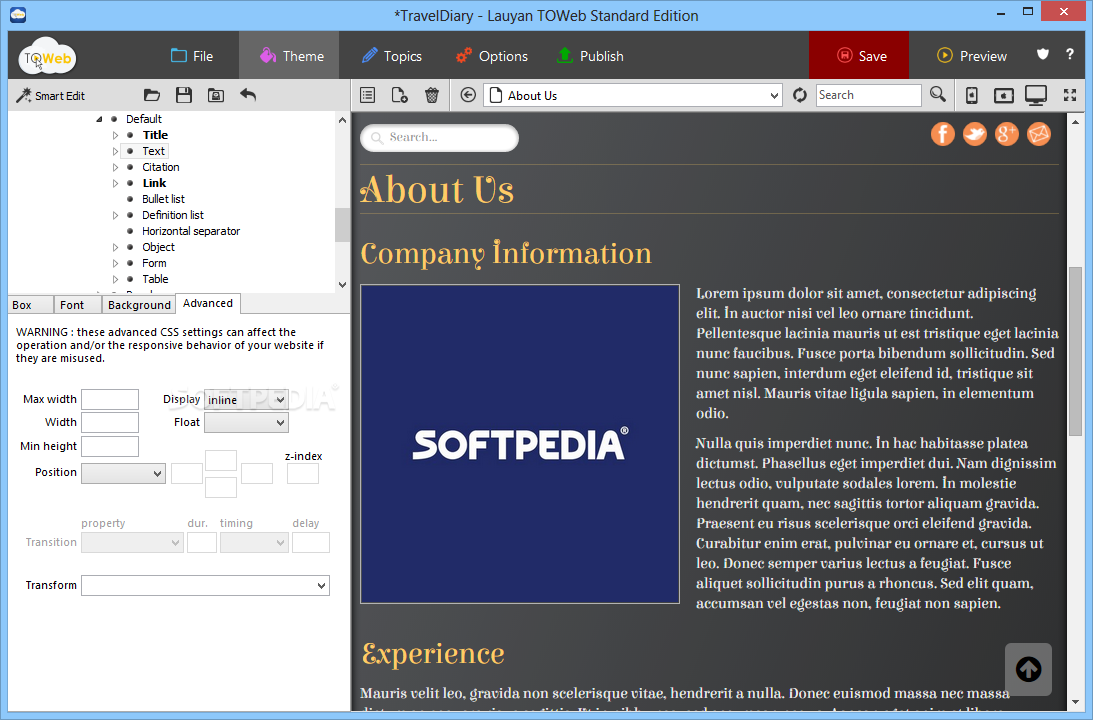Delete page with trash can icon
This screenshot has height=720, width=1093.
pos(432,95)
